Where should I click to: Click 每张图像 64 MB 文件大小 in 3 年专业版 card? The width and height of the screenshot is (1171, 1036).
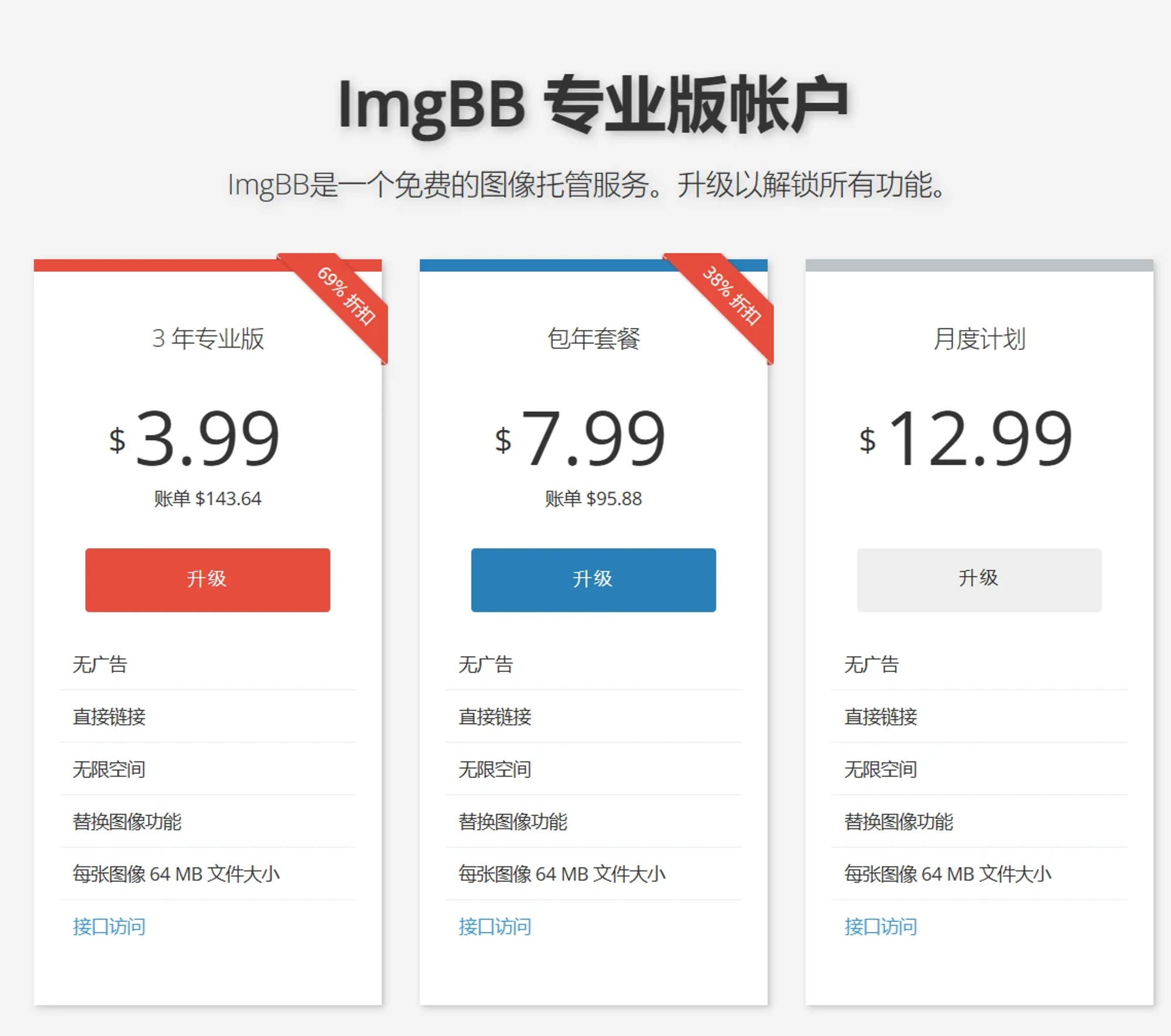pyautogui.click(x=176, y=874)
